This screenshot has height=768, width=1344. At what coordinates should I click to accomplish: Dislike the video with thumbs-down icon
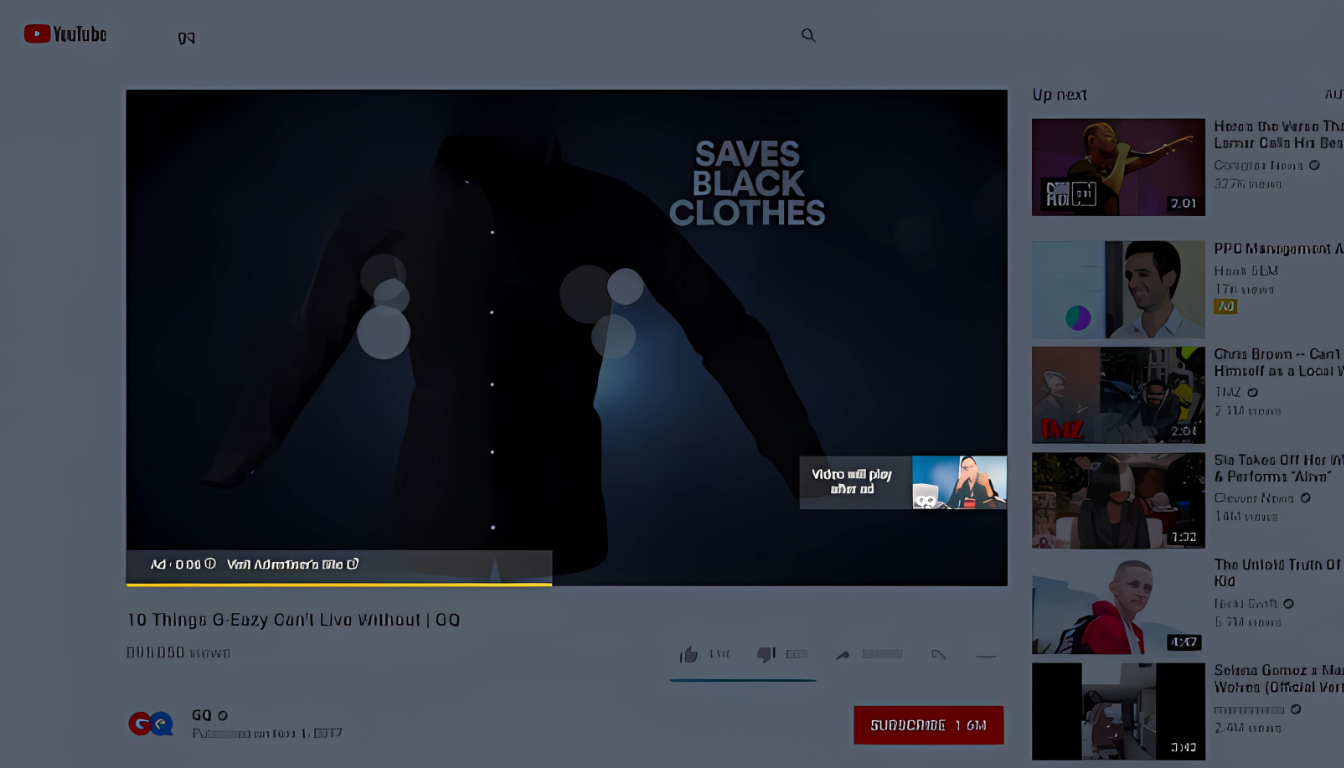(766, 655)
